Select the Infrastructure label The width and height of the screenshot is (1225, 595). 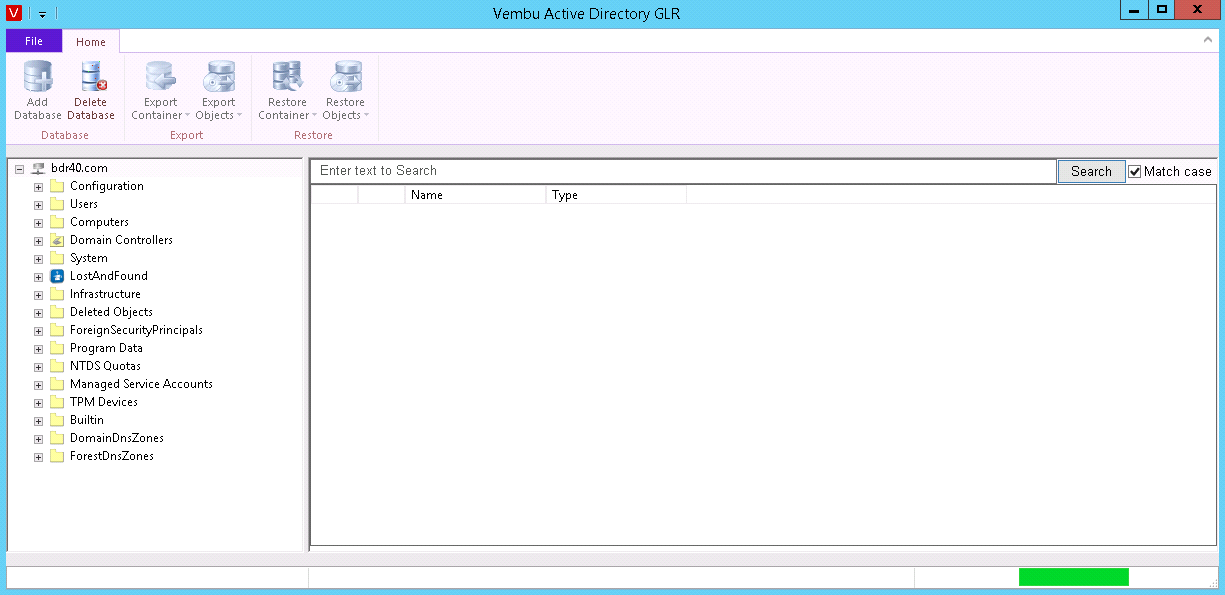(105, 294)
